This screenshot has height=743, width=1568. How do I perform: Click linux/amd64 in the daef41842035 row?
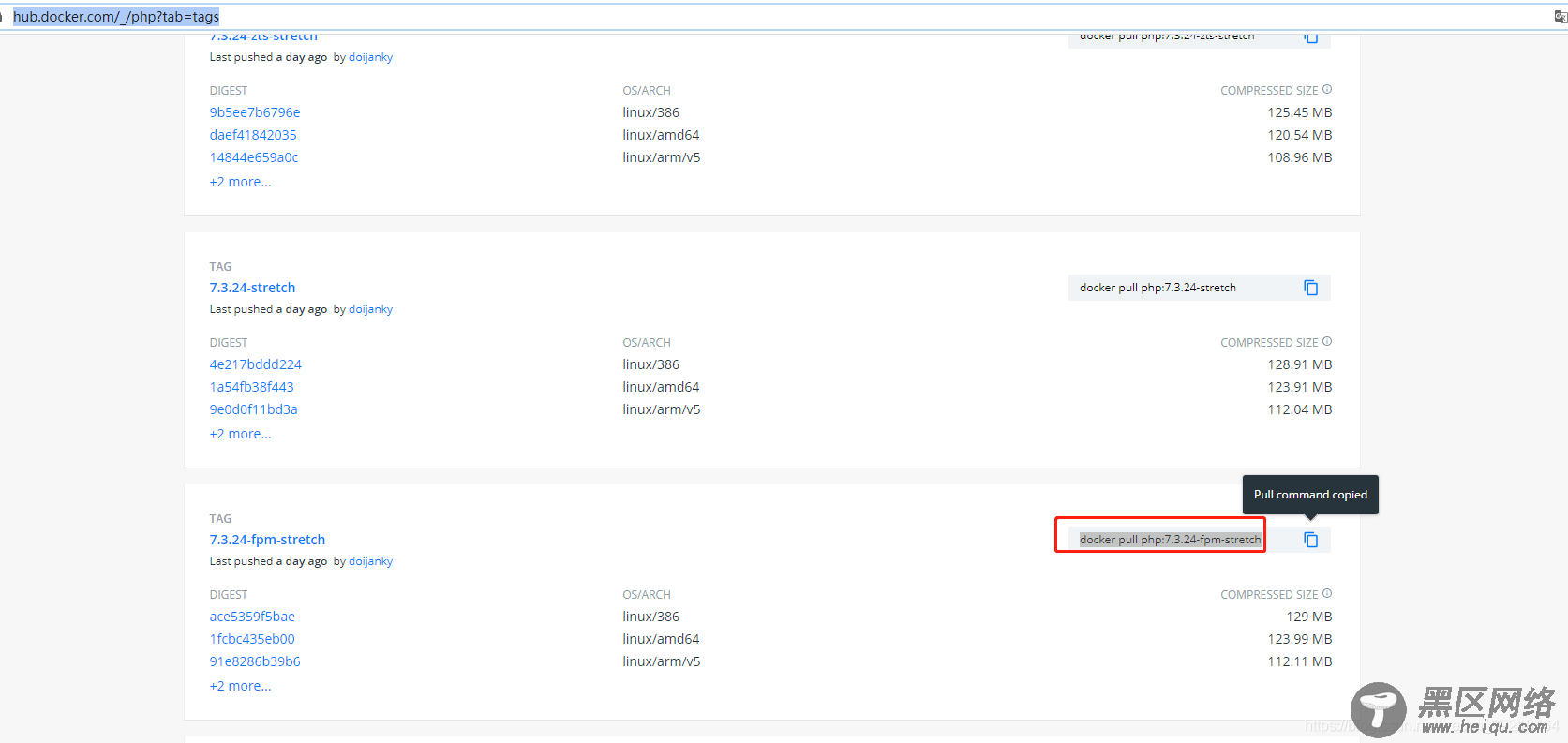tap(662, 135)
